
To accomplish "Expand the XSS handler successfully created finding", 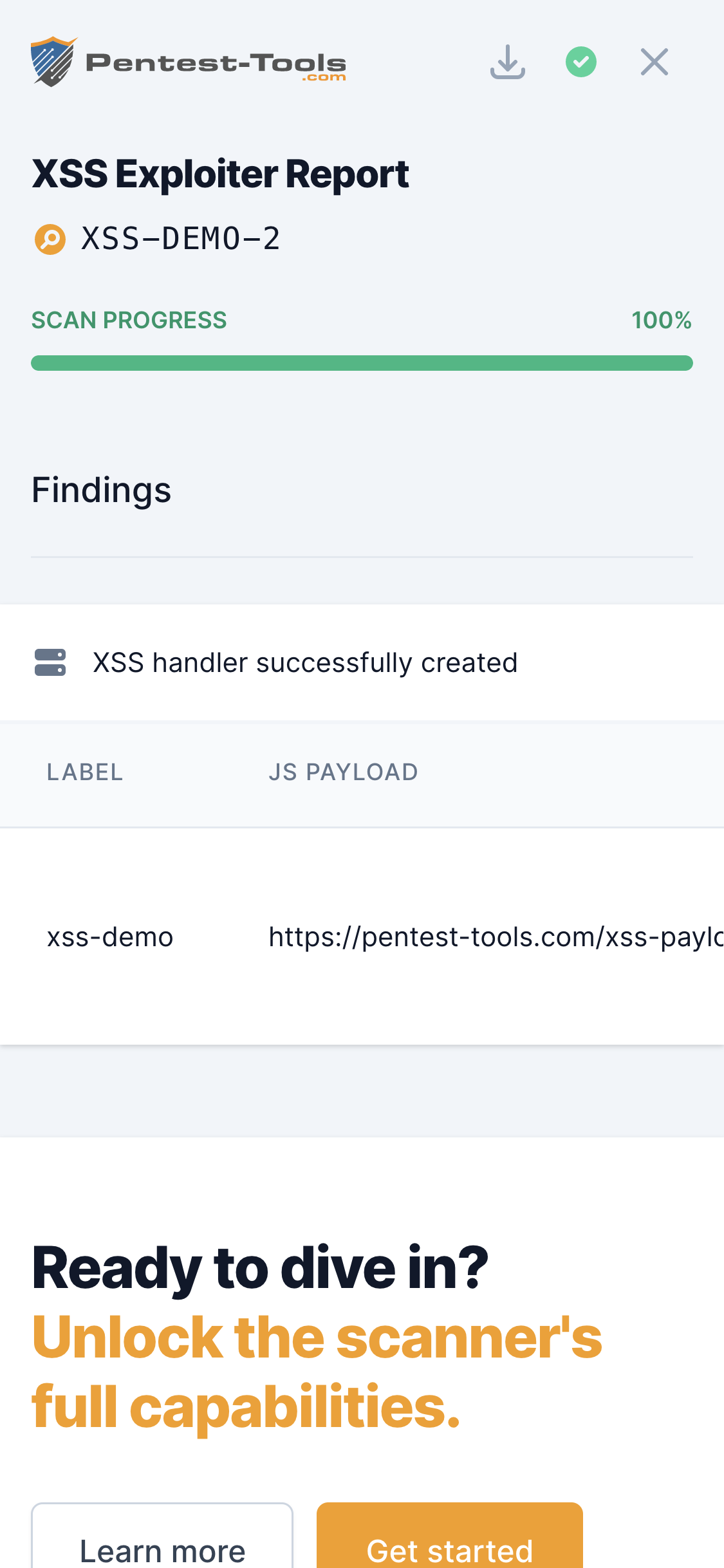I will pyautogui.click(x=306, y=662).
